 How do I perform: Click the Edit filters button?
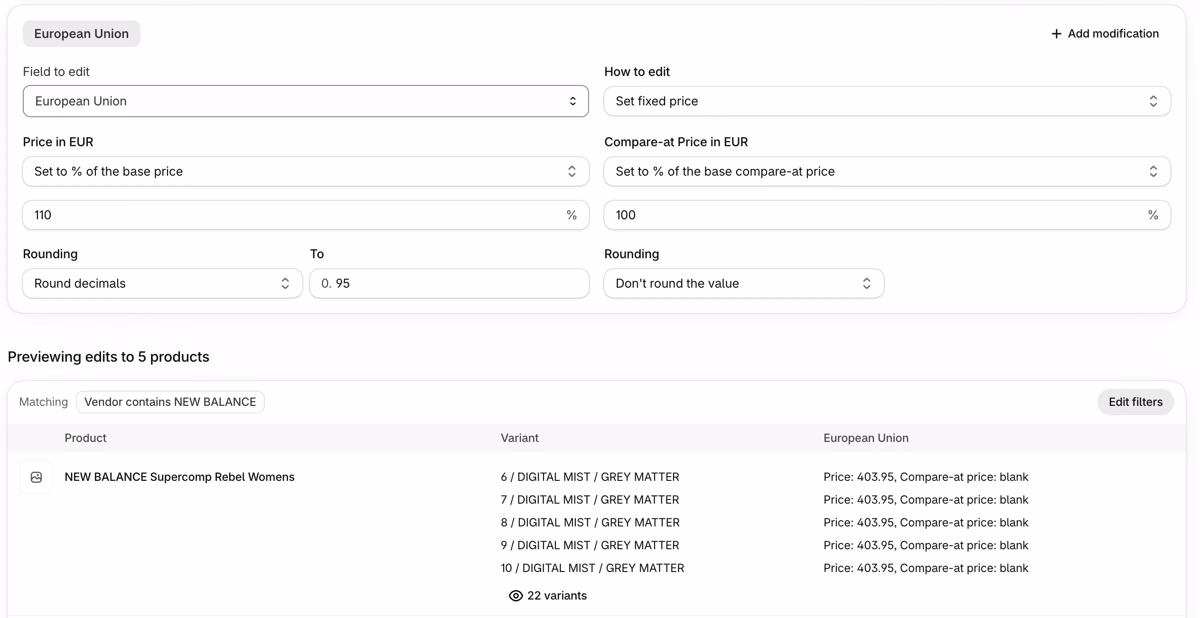pyautogui.click(x=1135, y=402)
